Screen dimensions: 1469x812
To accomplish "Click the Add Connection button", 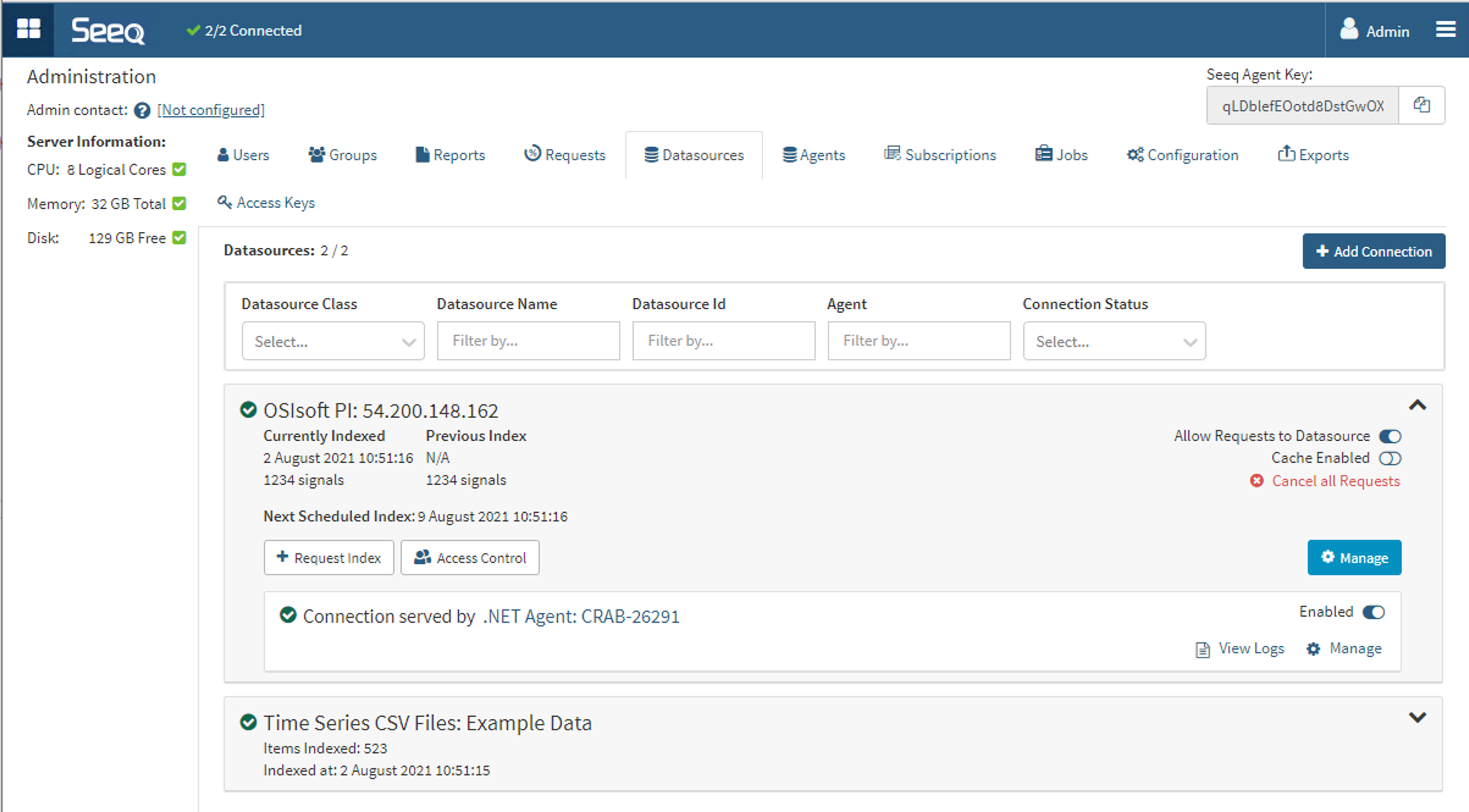I will [1373, 252].
